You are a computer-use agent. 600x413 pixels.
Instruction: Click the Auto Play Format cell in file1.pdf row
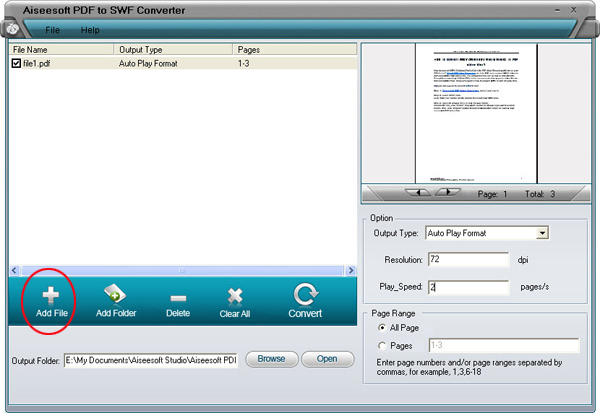pyautogui.click(x=148, y=64)
